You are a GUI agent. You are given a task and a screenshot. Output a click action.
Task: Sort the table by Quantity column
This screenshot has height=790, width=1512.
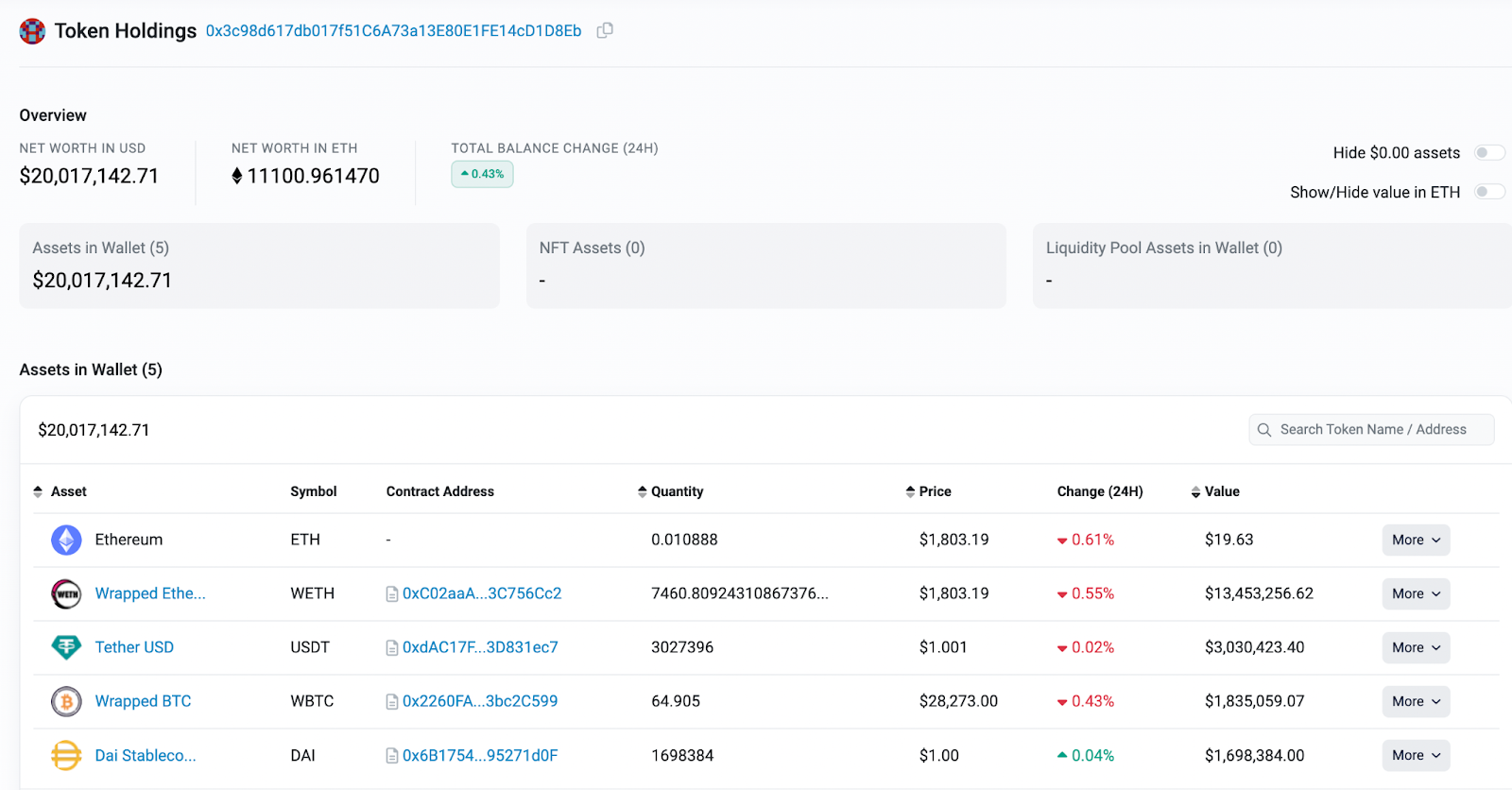point(671,491)
